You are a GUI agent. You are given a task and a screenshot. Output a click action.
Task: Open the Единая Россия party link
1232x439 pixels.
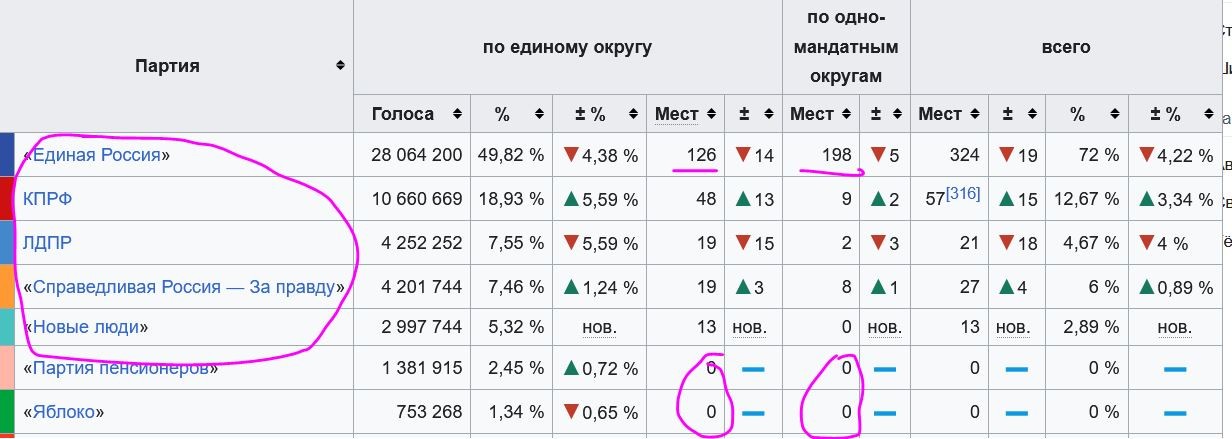tap(97, 155)
